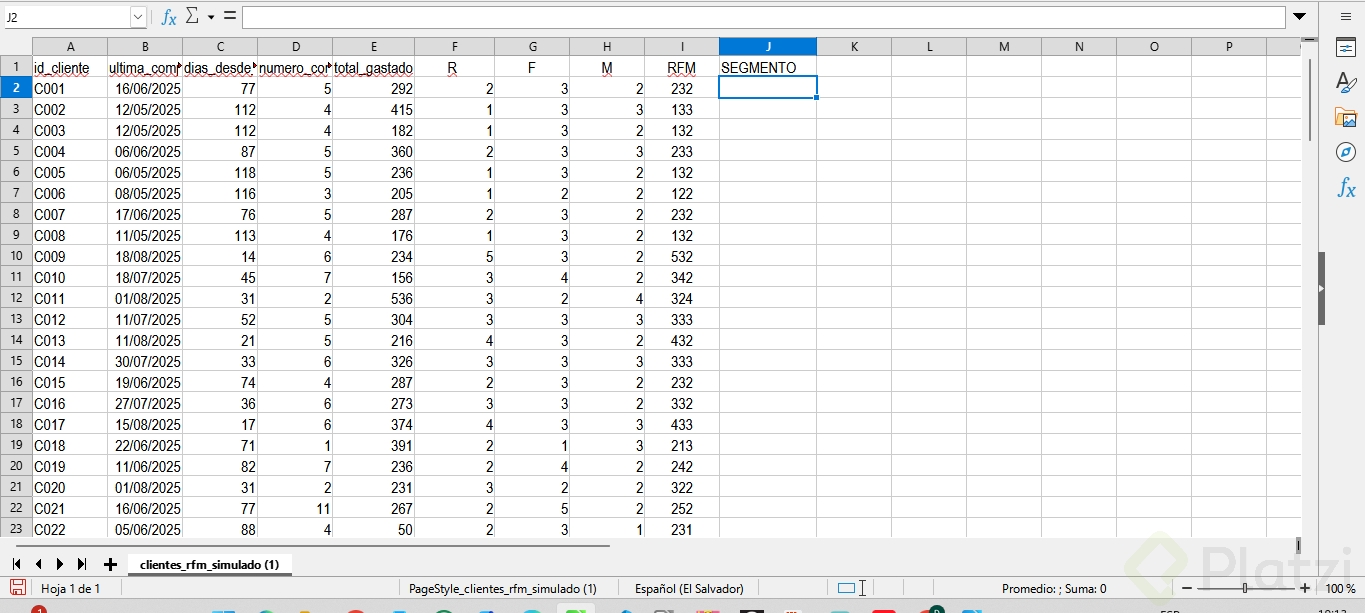Viewport: 1365px width, 613px height.
Task: Open the sidebar Properties deck
Action: click(1346, 48)
